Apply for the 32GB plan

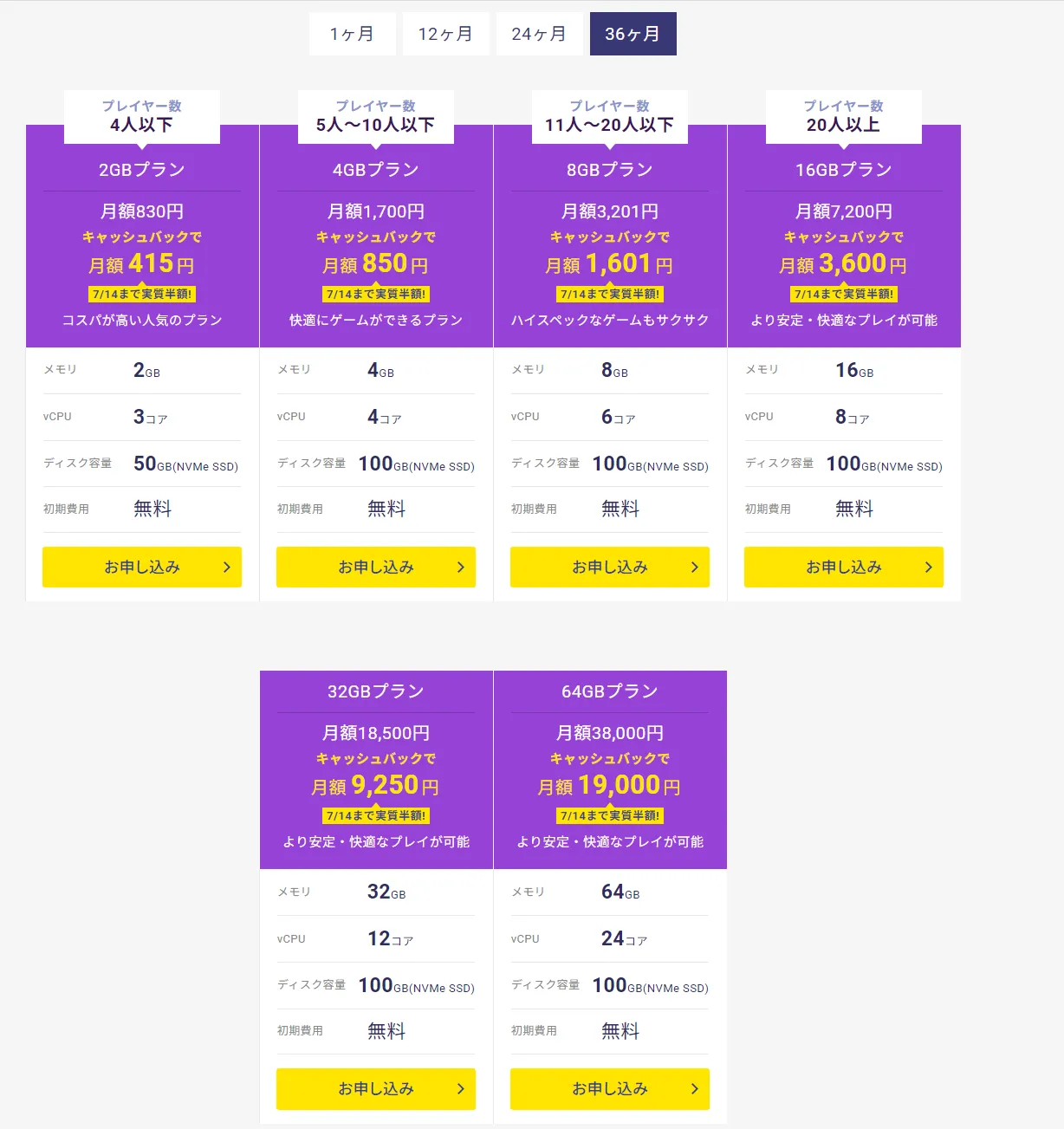[x=376, y=1088]
